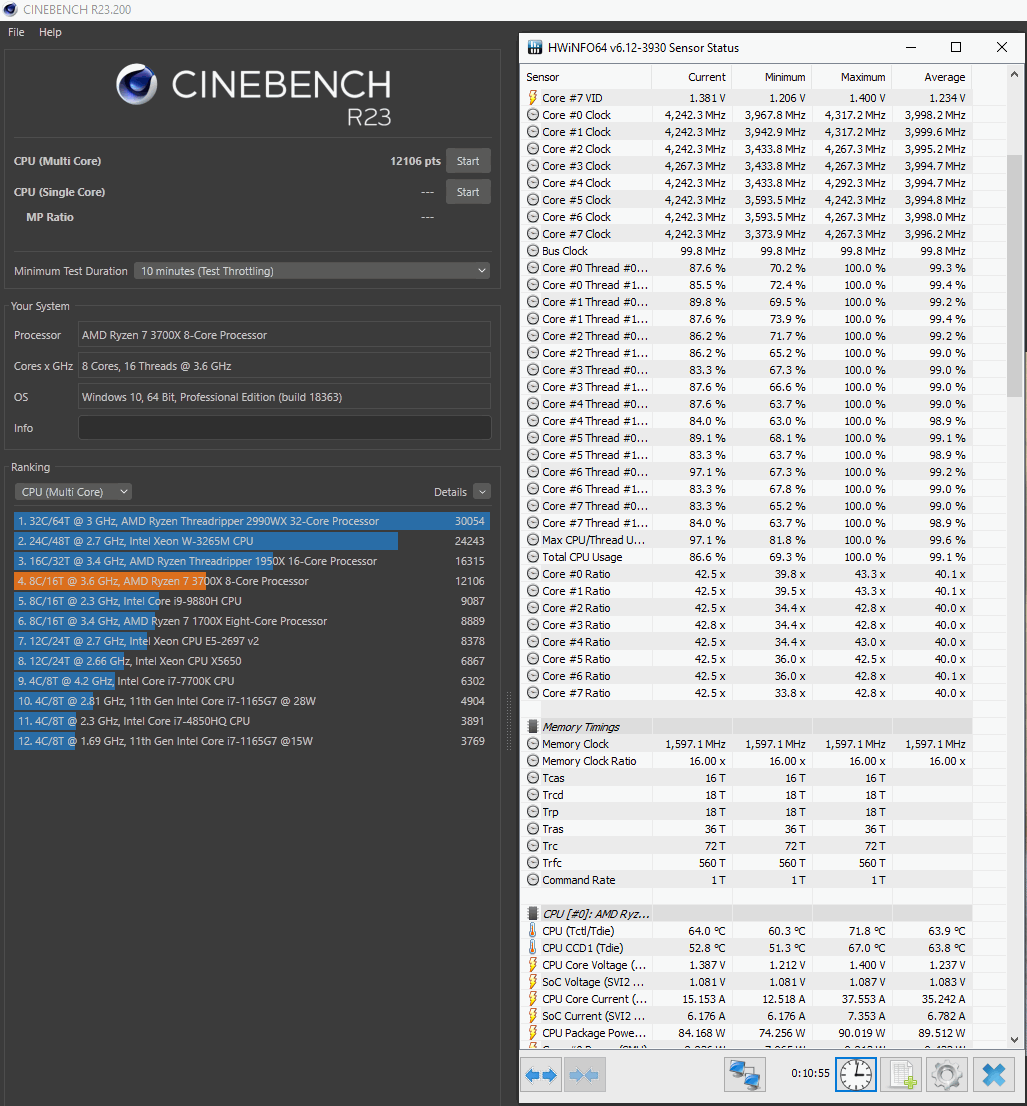The image size is (1027, 1106).
Task: Select the Threadripper 2990WX ranking entry
Action: click(x=252, y=521)
